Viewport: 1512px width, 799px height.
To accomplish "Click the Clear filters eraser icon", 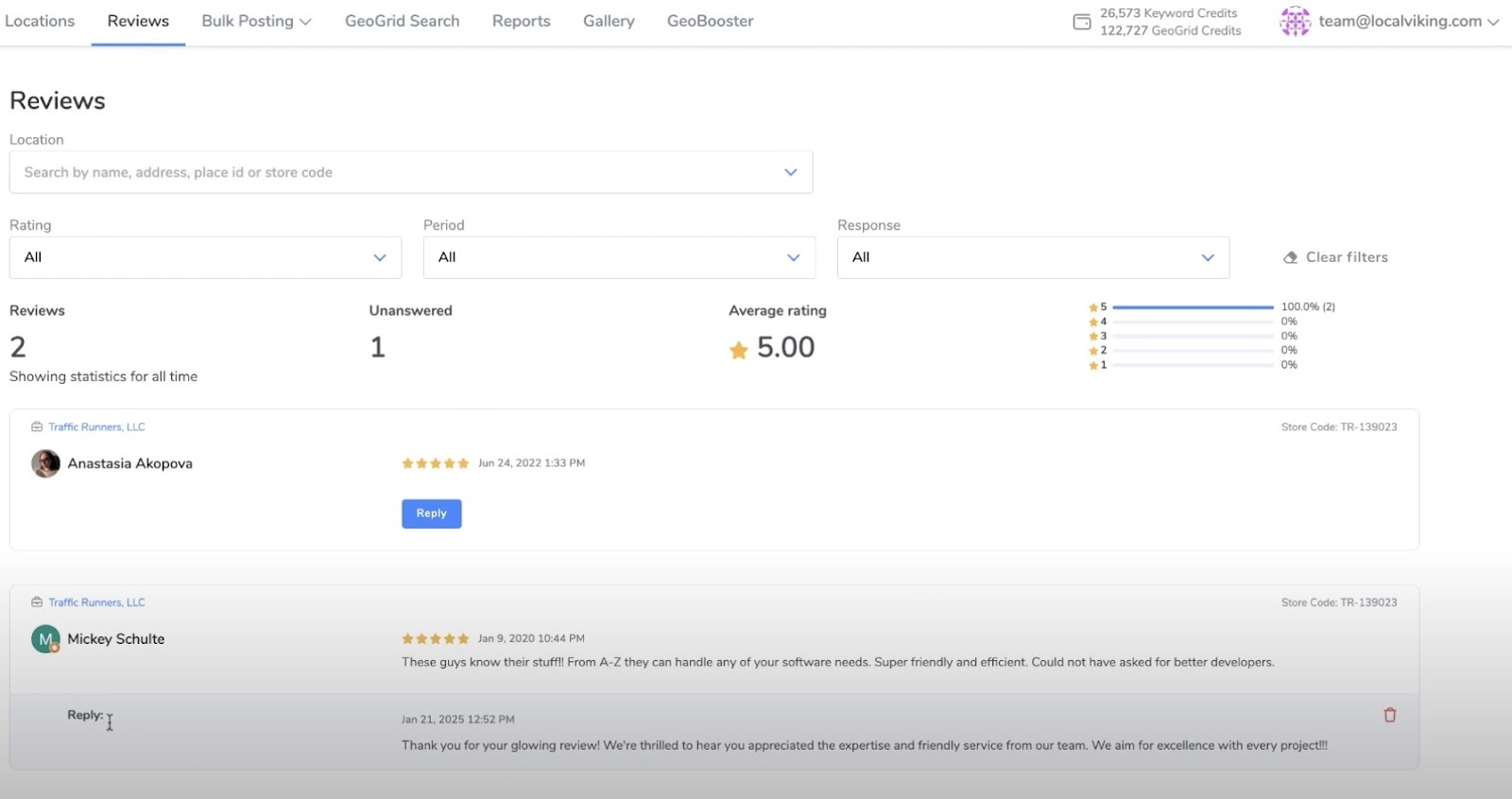I will click(1290, 257).
